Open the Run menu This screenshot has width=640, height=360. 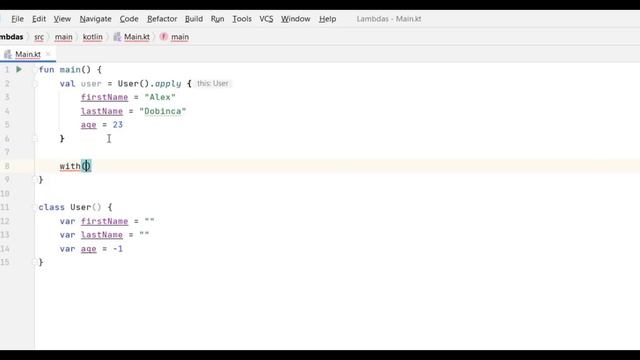[x=218, y=19]
